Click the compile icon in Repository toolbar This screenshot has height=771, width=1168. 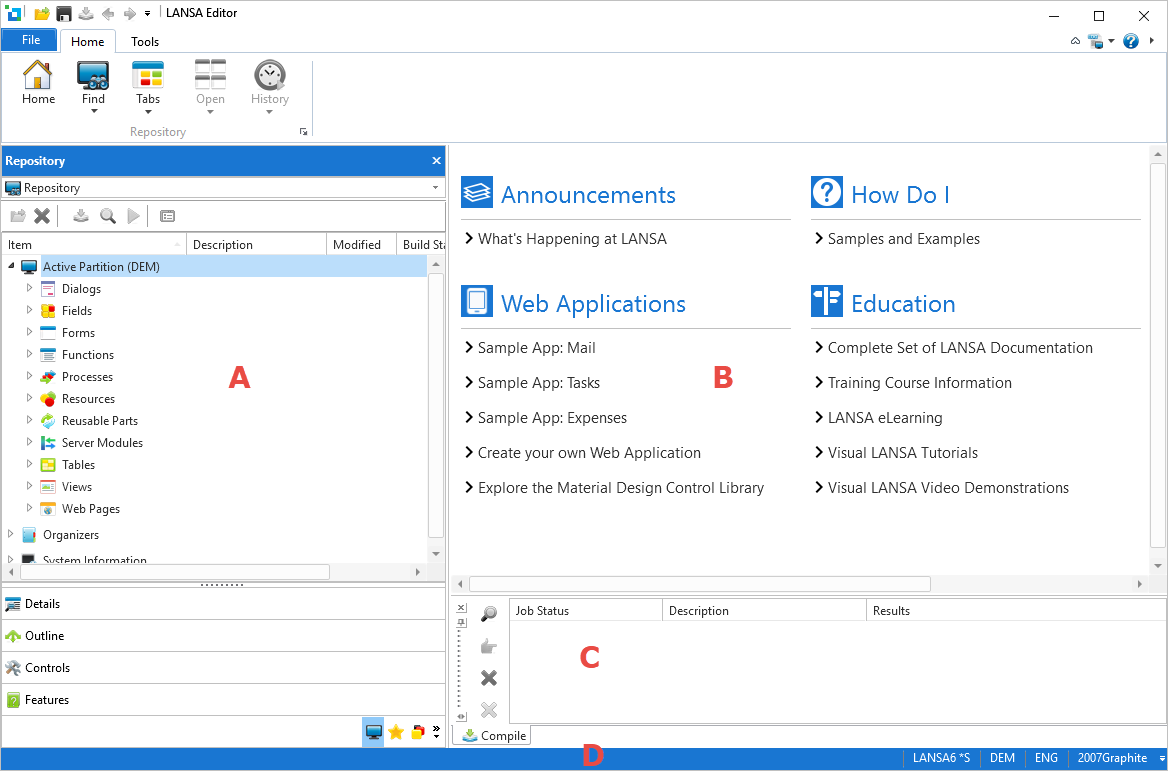(81, 216)
